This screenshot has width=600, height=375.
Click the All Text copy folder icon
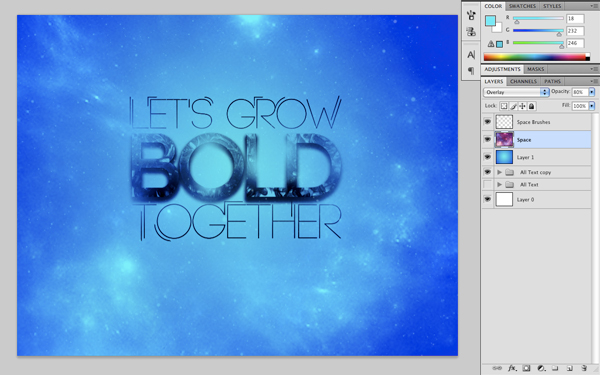tap(509, 173)
